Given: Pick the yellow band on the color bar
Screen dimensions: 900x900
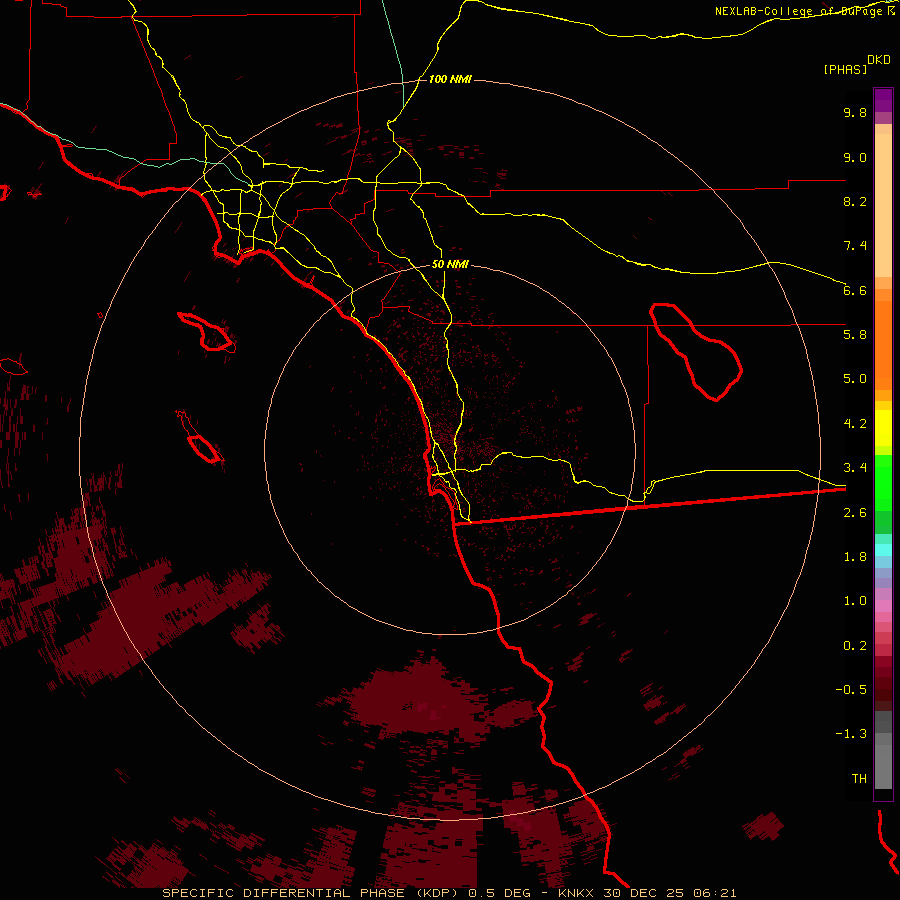Looking at the screenshot, I should [x=883, y=428].
